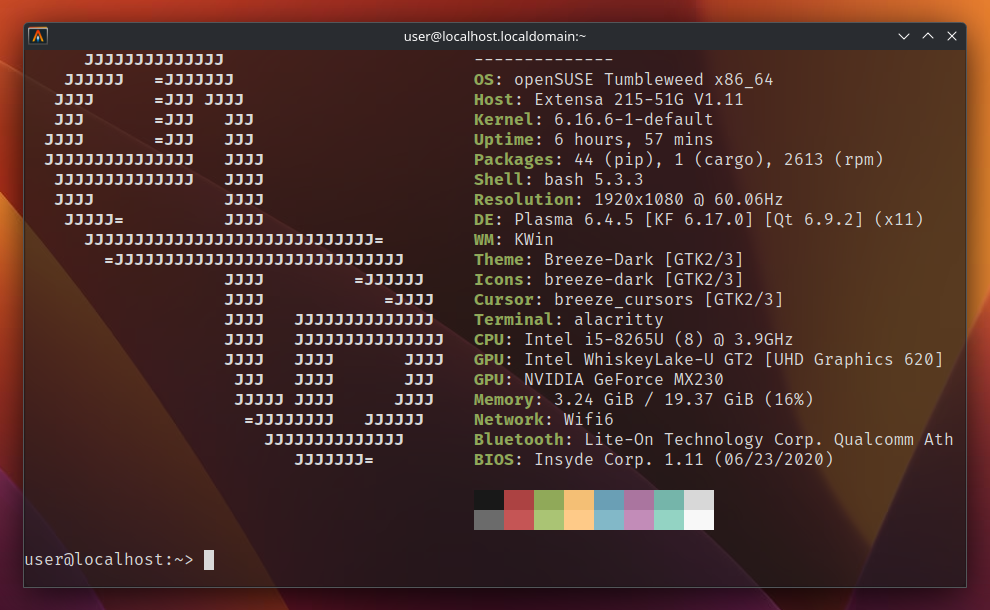Click the 'Wifi6' Network entry text
This screenshot has height=610, width=990.
[590, 419]
